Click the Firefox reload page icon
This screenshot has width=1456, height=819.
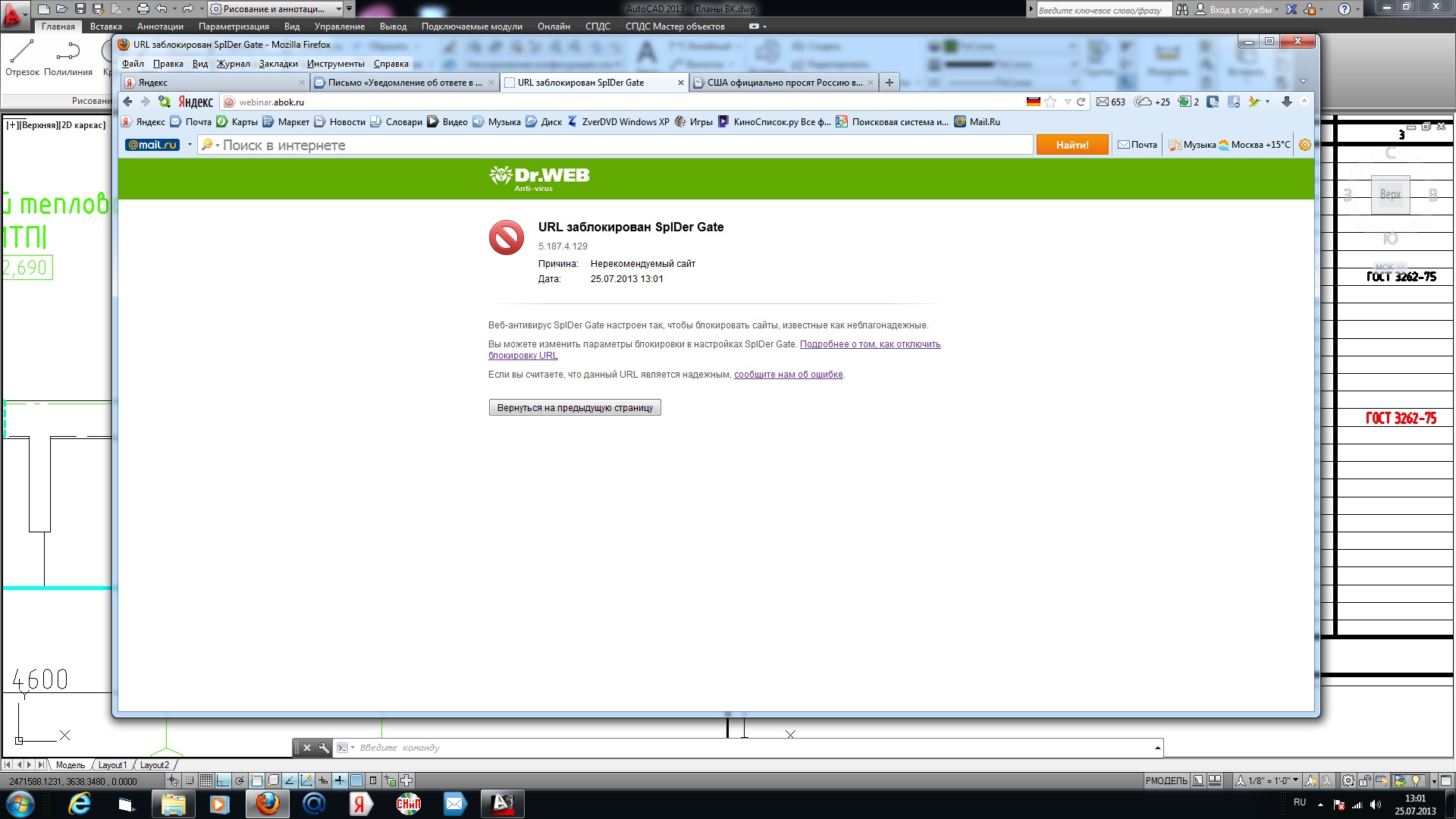tap(1081, 102)
